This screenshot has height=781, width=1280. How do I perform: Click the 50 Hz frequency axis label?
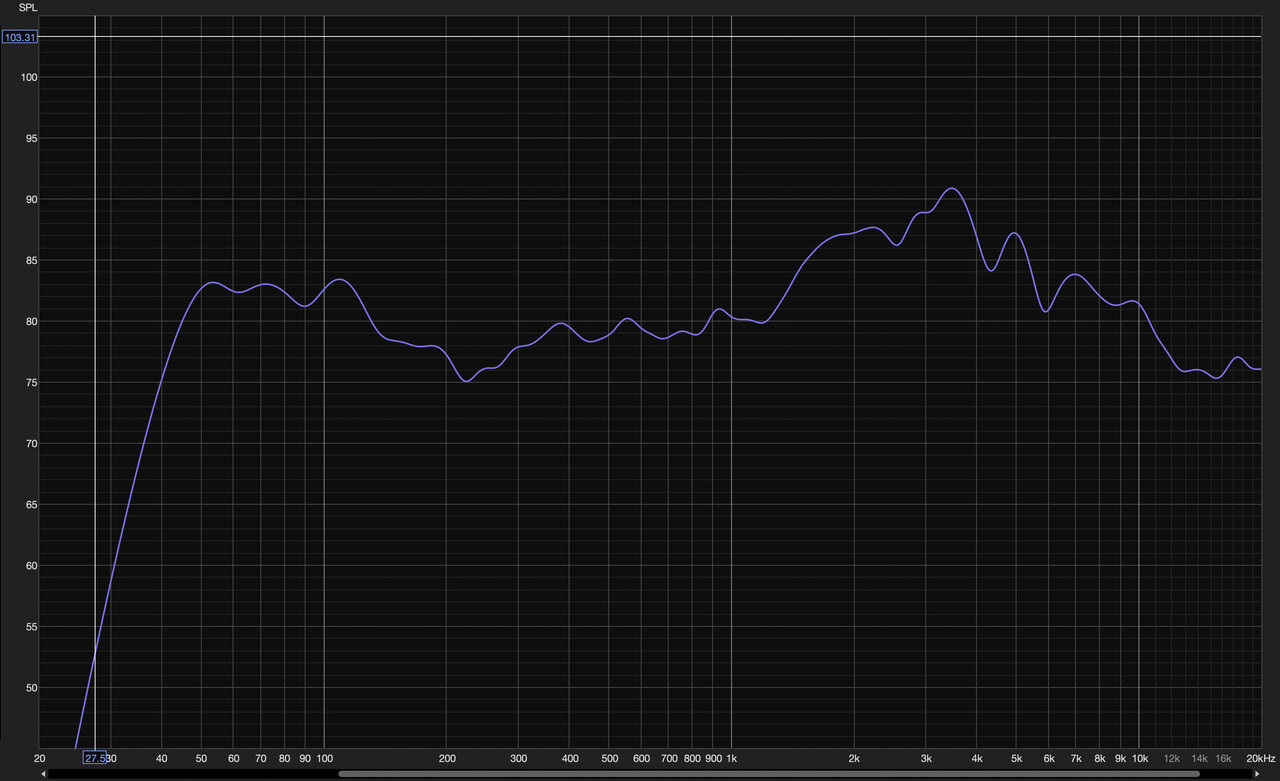click(201, 758)
